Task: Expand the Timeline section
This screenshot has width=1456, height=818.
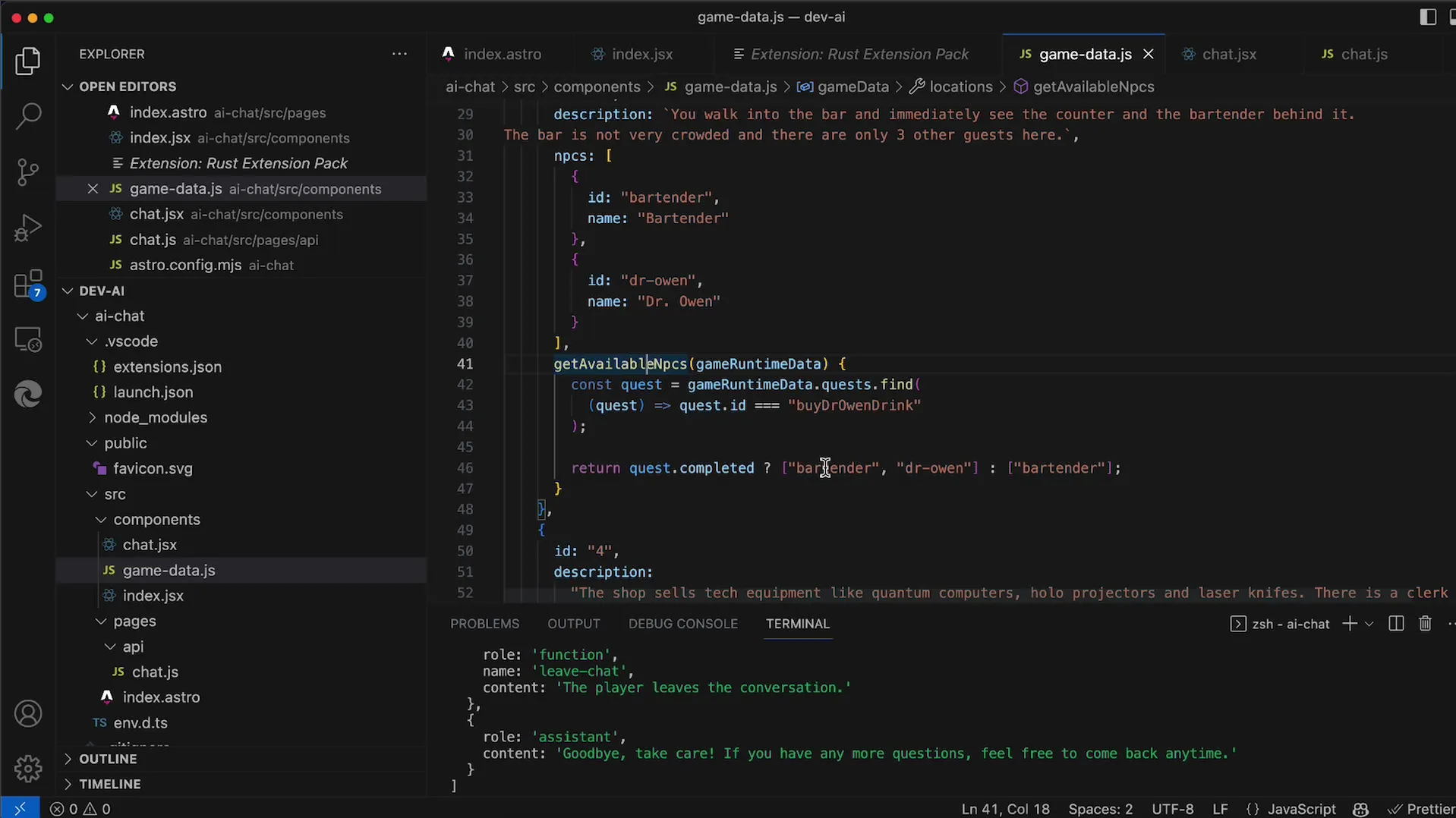Action: [x=68, y=784]
